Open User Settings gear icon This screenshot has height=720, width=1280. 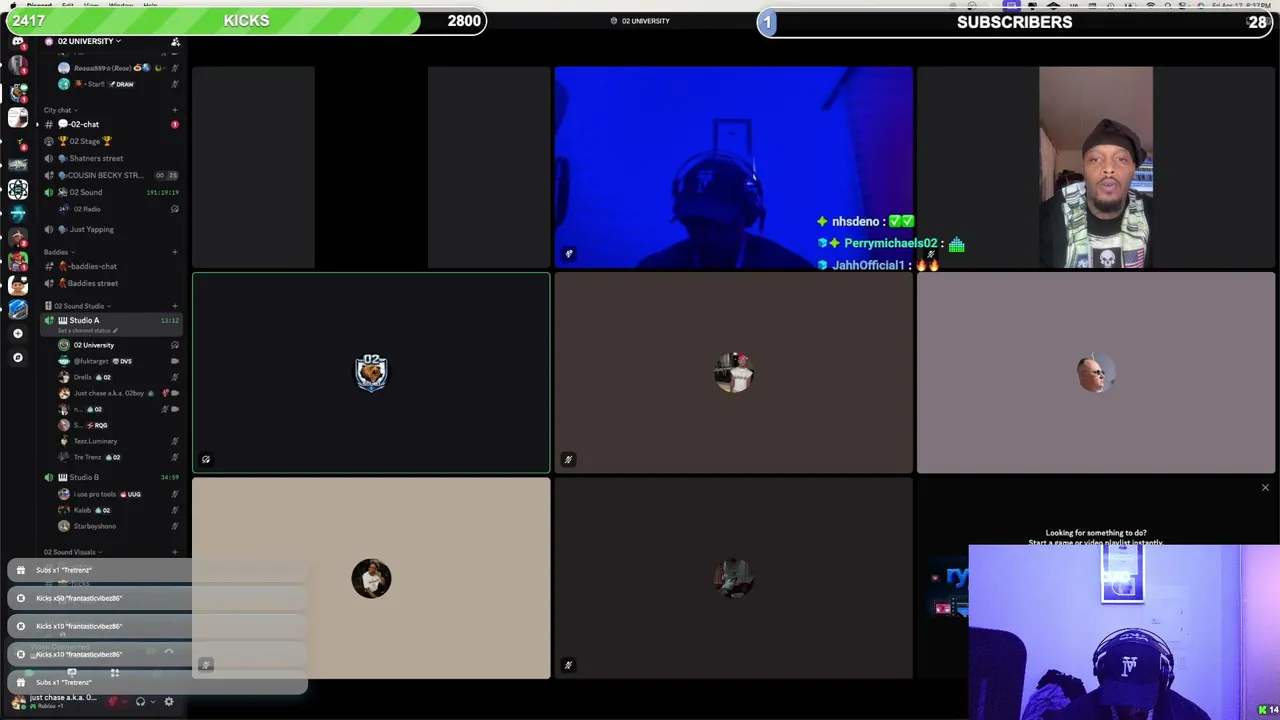tap(169, 702)
